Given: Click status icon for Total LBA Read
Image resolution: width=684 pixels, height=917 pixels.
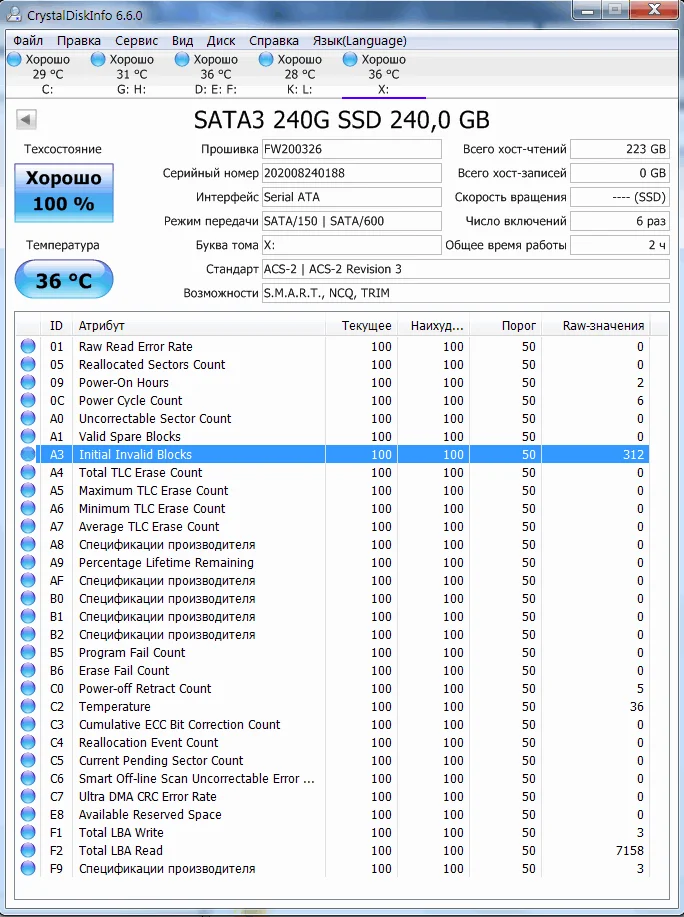Looking at the screenshot, I should point(28,850).
